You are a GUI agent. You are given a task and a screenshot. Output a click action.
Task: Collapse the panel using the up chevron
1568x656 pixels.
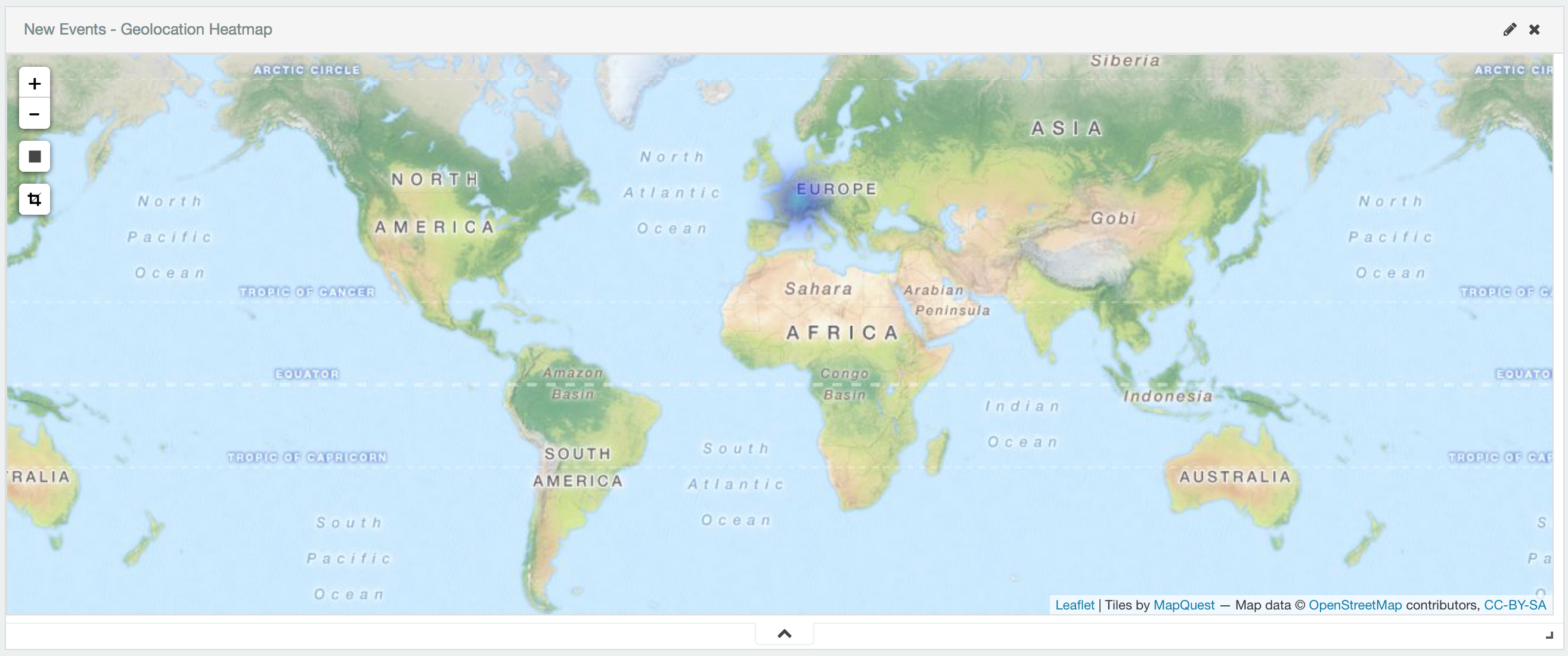pos(784,633)
